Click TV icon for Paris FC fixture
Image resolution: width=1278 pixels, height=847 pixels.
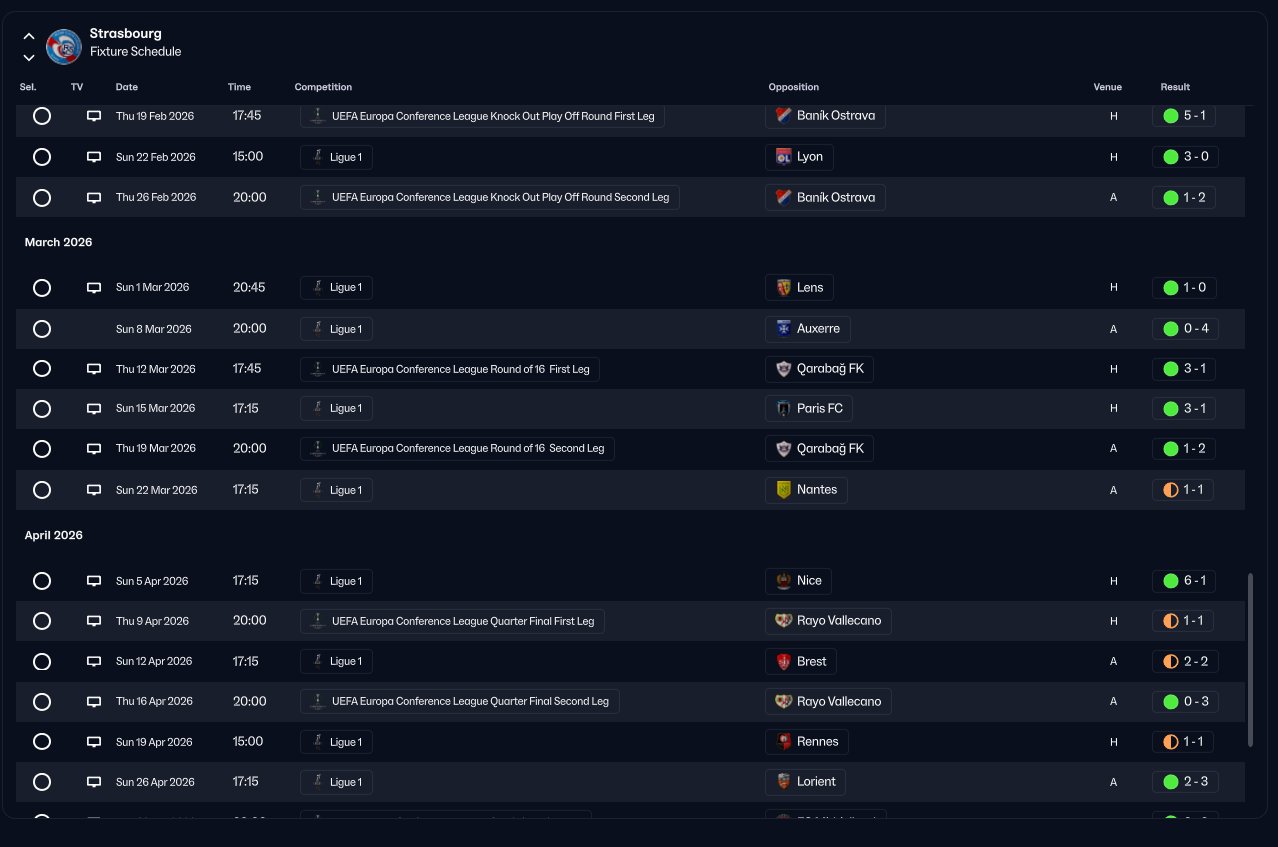(94, 409)
